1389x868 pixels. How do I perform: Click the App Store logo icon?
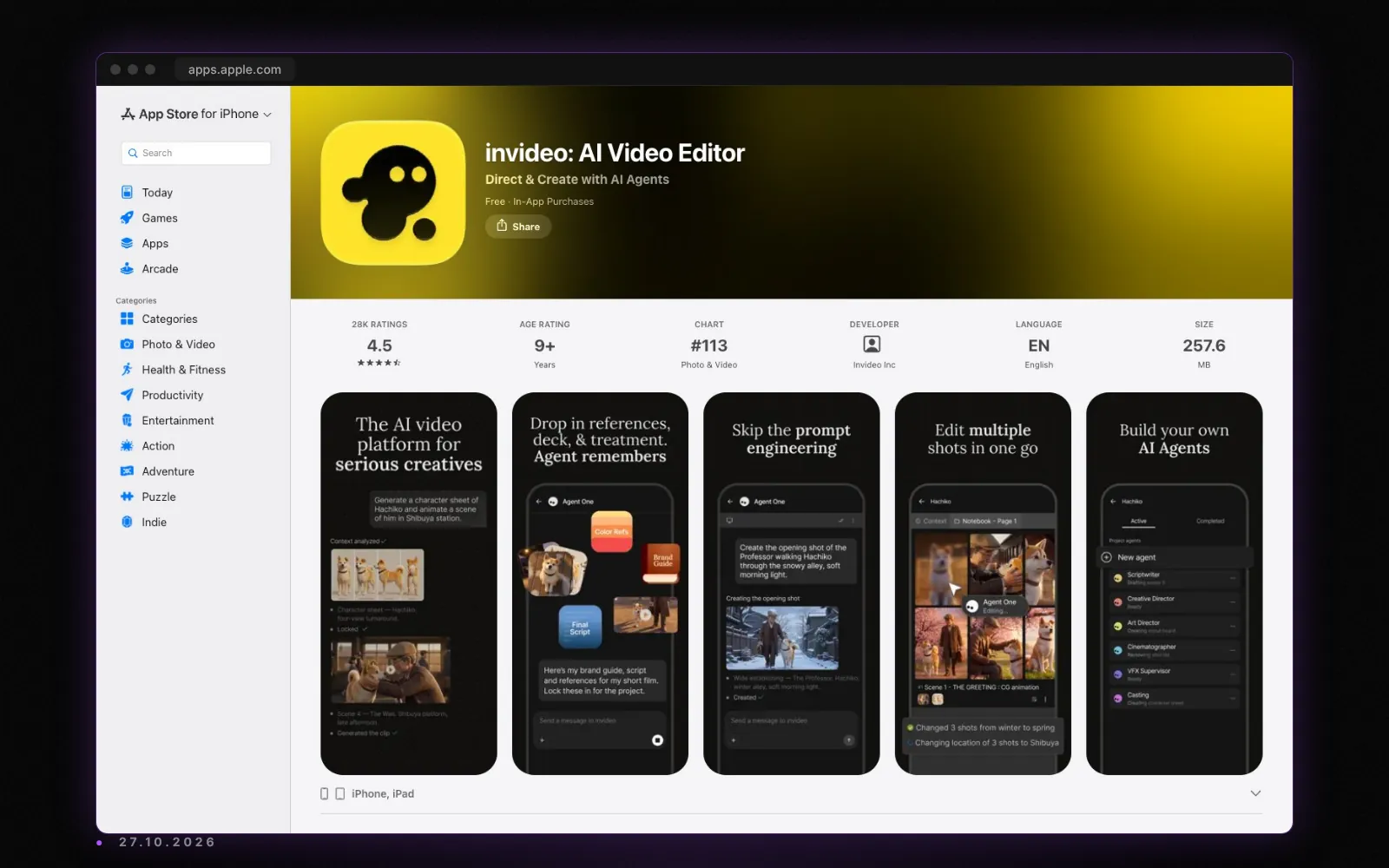128,114
